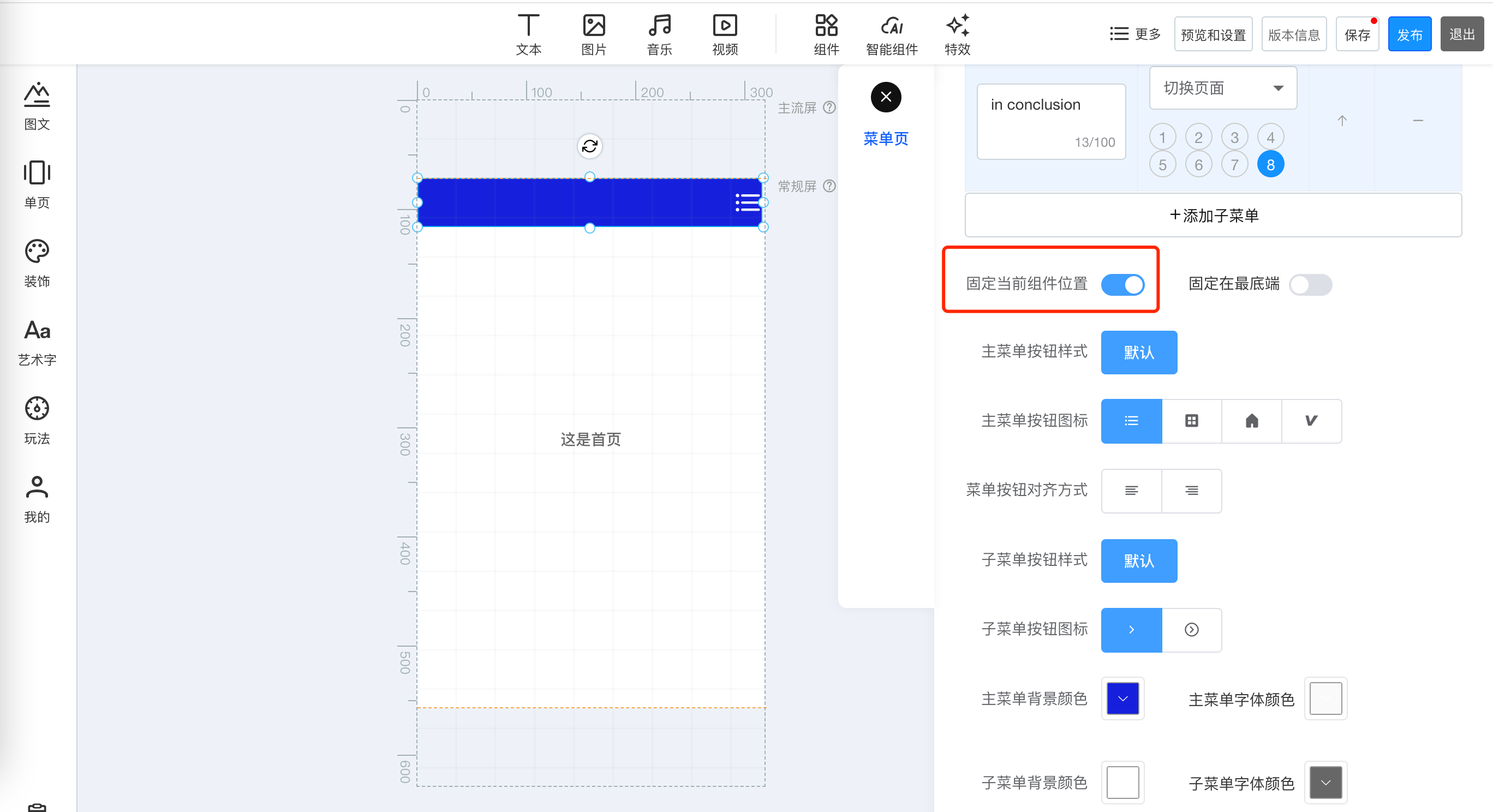Enable 固定在最底端 switch

click(x=1310, y=284)
